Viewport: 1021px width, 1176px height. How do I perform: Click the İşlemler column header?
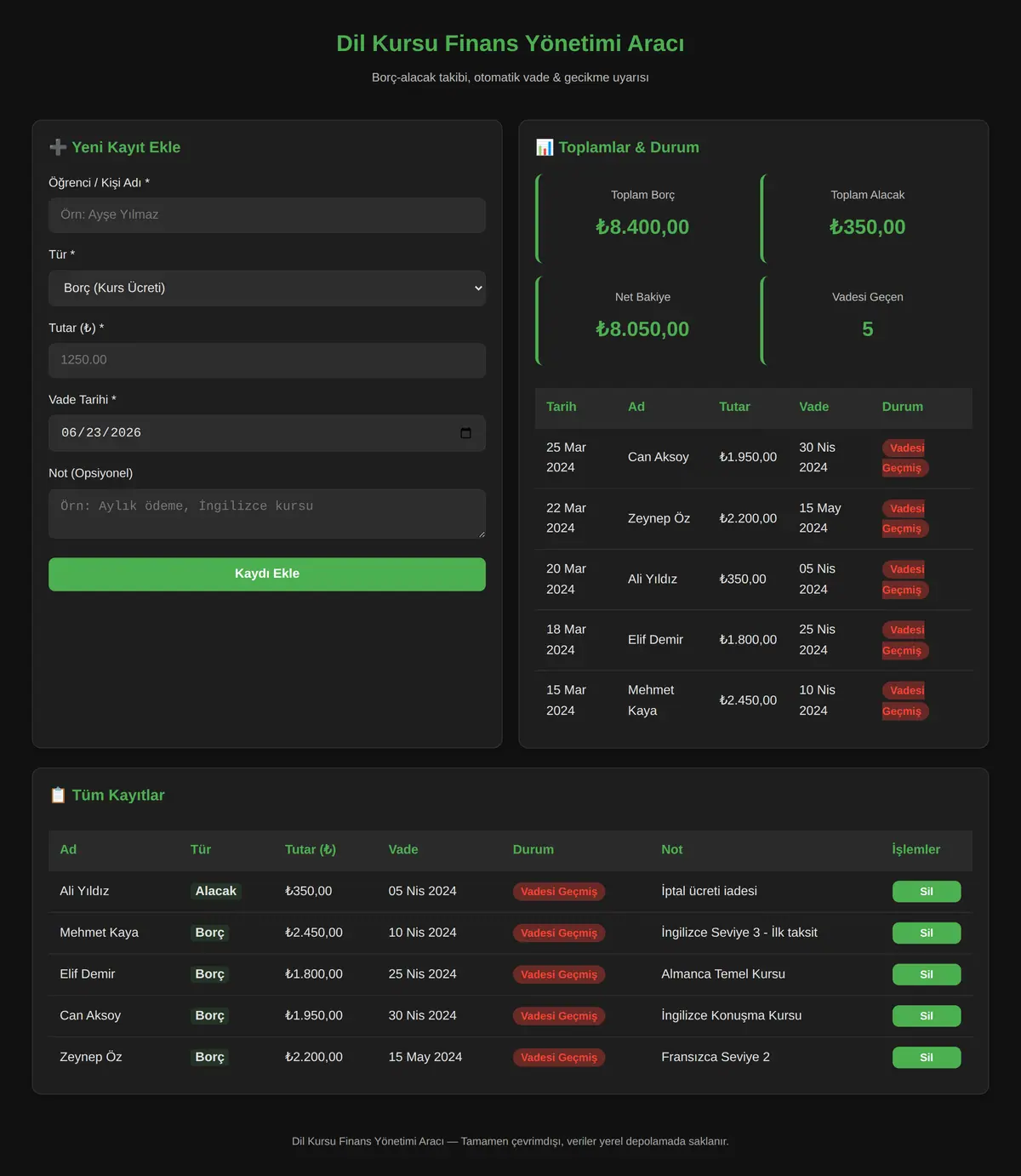(916, 849)
